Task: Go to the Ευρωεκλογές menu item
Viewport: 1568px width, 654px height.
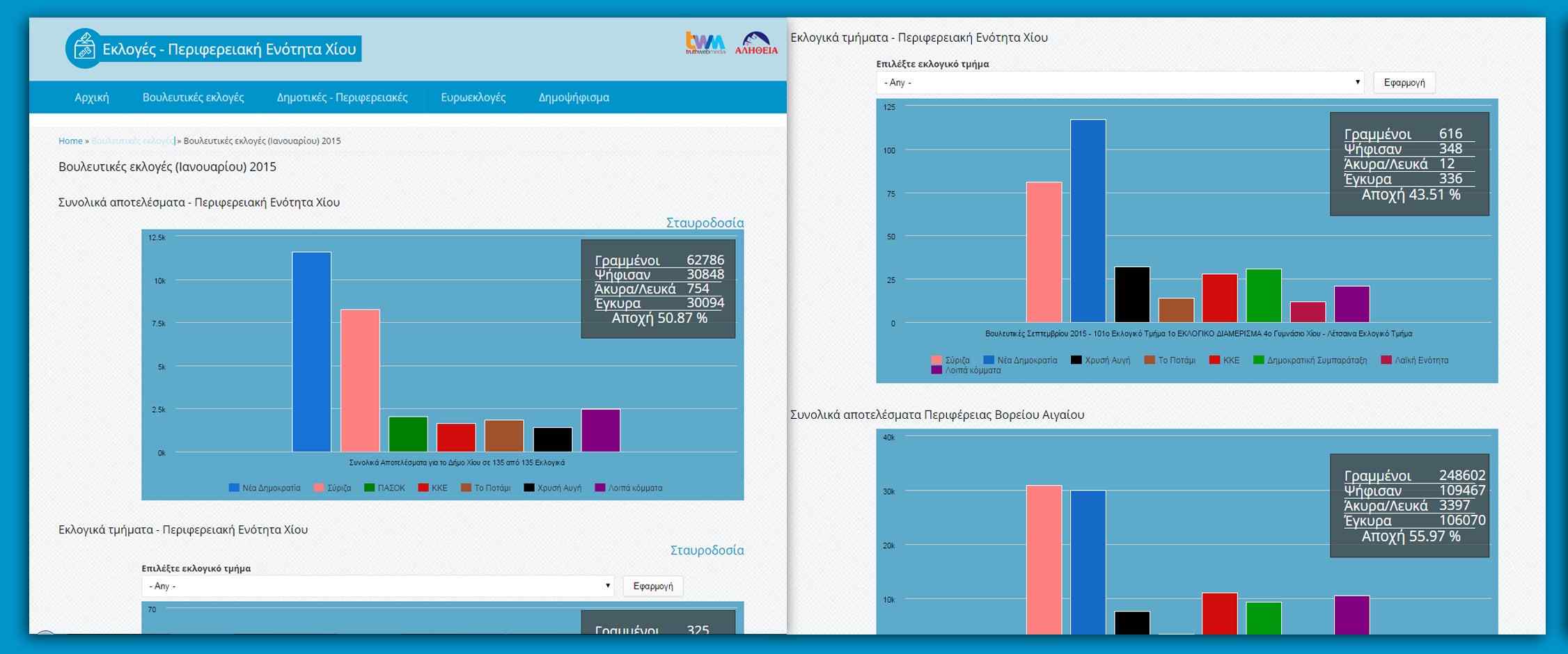Action: click(x=473, y=97)
